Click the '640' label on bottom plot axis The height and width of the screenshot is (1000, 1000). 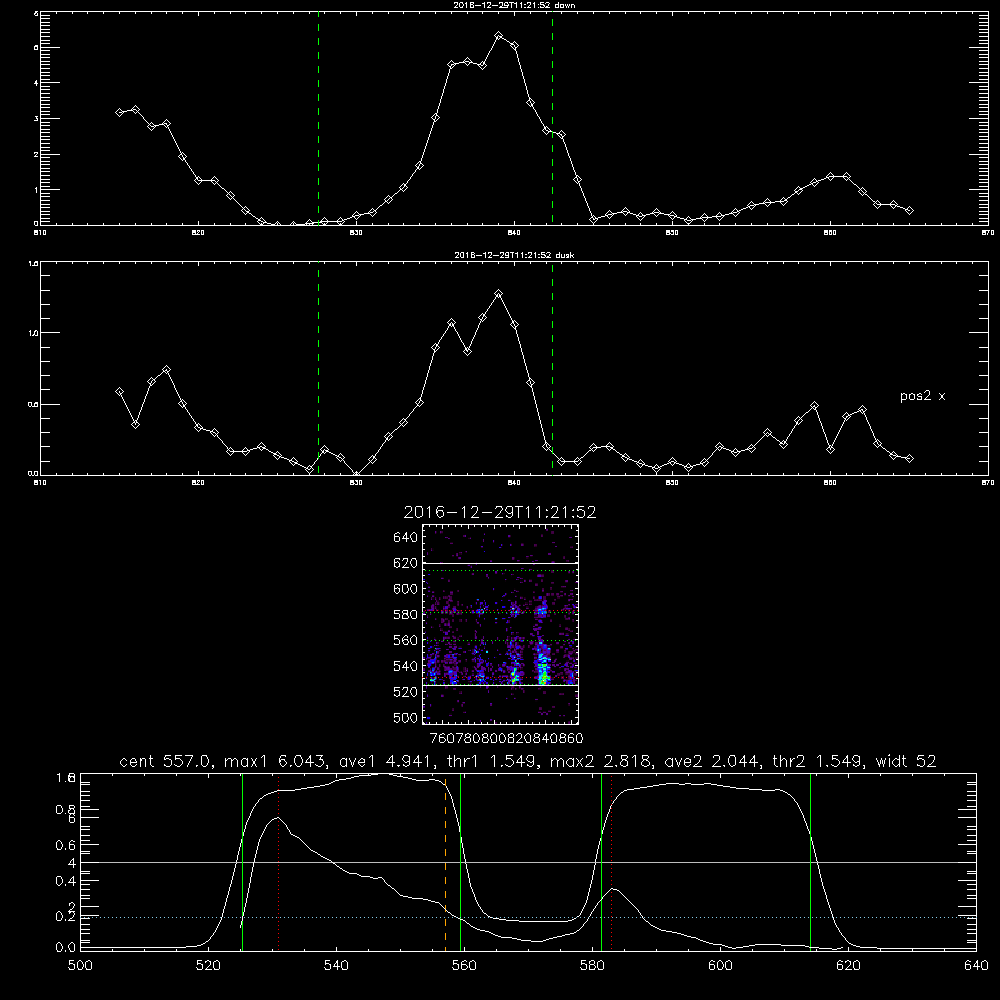click(976, 966)
